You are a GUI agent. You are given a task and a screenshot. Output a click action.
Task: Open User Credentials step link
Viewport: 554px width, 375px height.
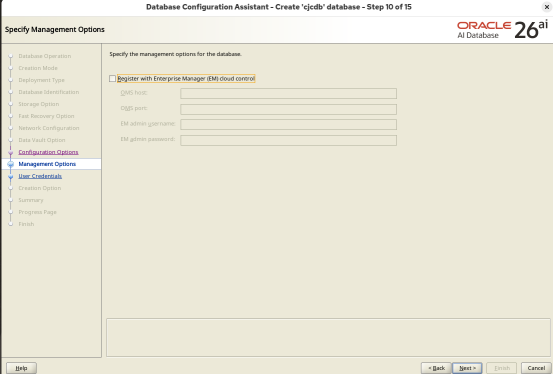point(40,176)
